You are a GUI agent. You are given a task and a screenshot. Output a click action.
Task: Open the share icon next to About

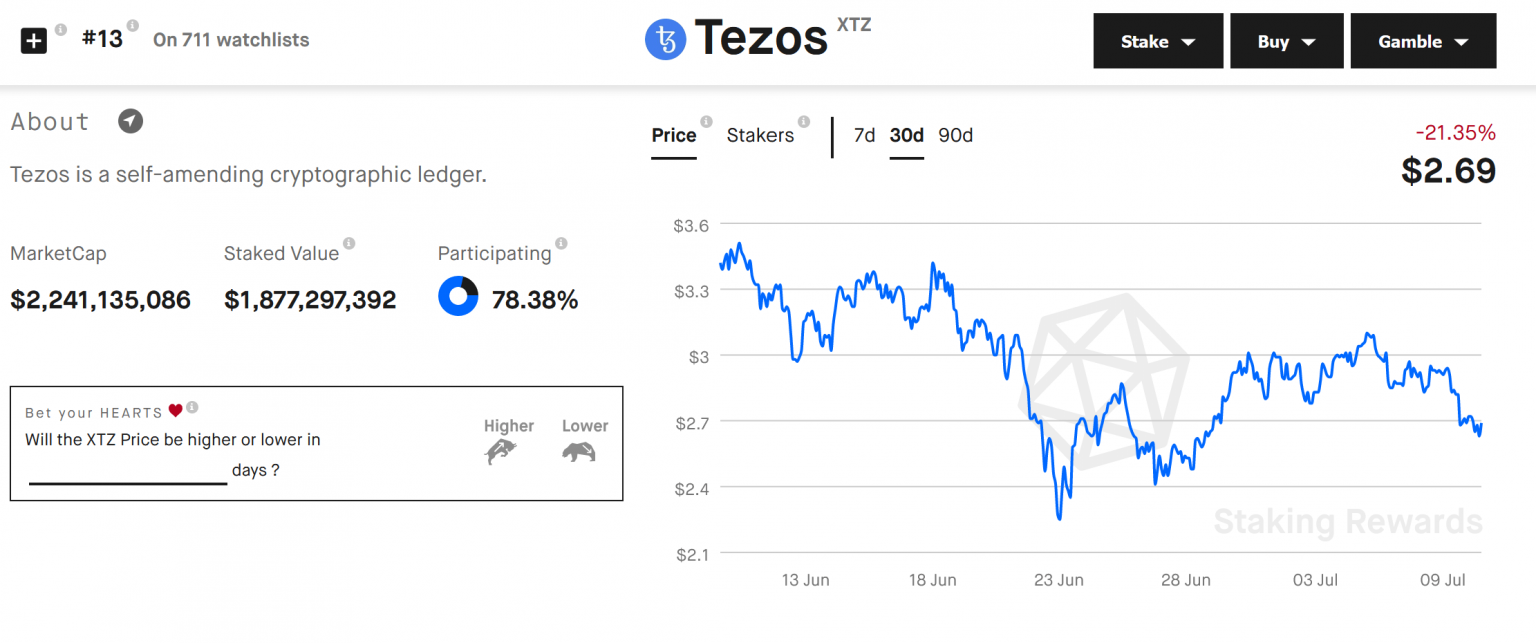click(129, 121)
